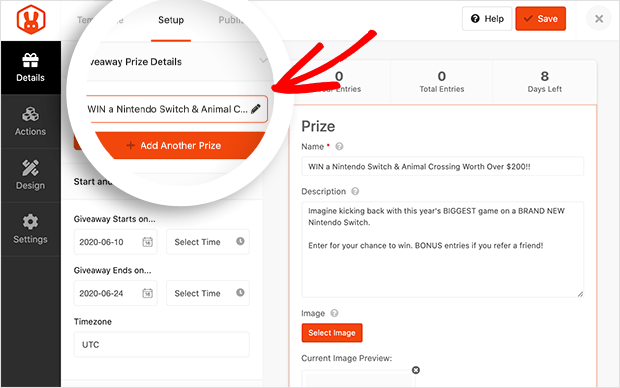This screenshot has height=388, width=620.
Task: Click the Save button
Action: point(541,19)
